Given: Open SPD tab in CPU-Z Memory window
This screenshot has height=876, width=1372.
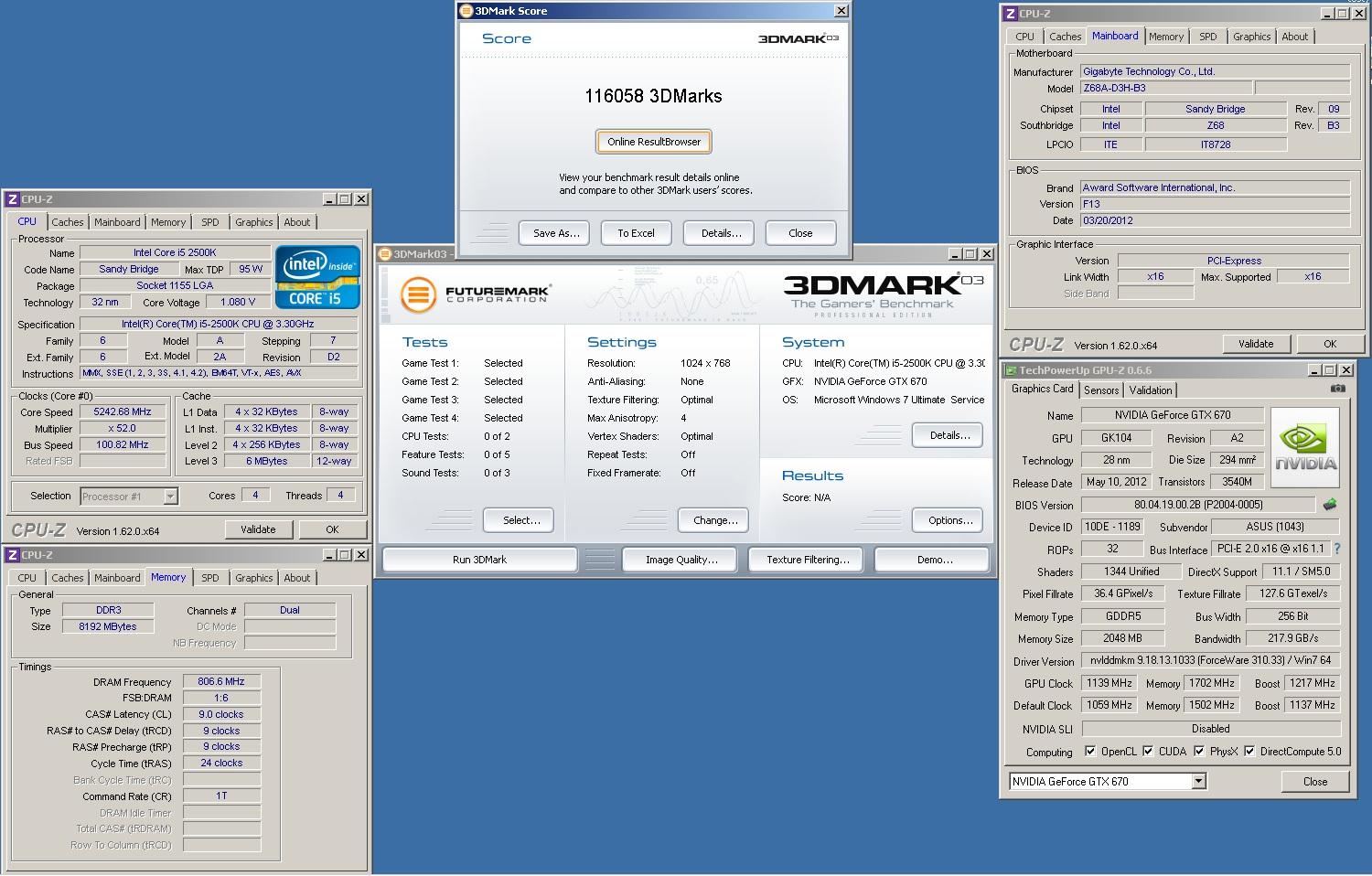Looking at the screenshot, I should click(x=210, y=578).
